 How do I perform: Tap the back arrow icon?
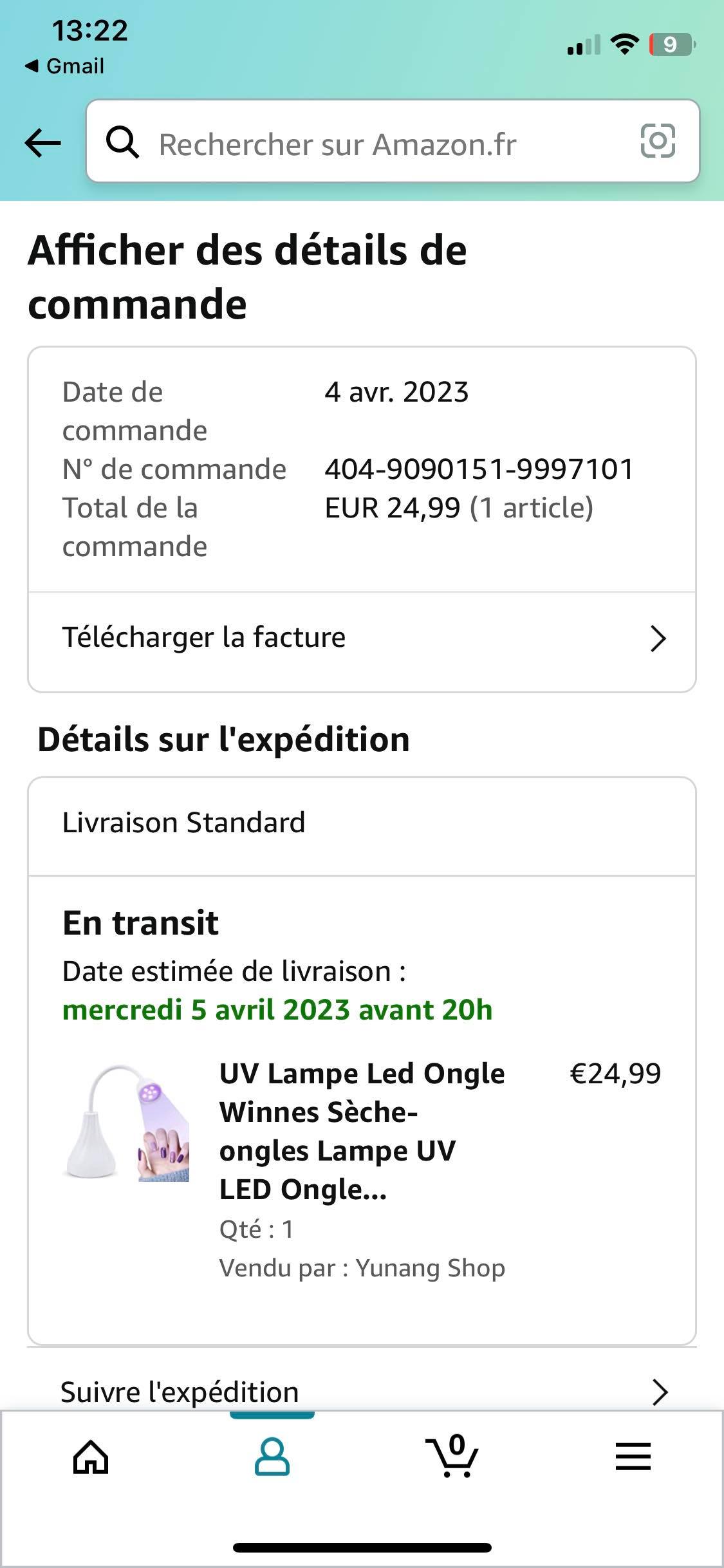42,142
